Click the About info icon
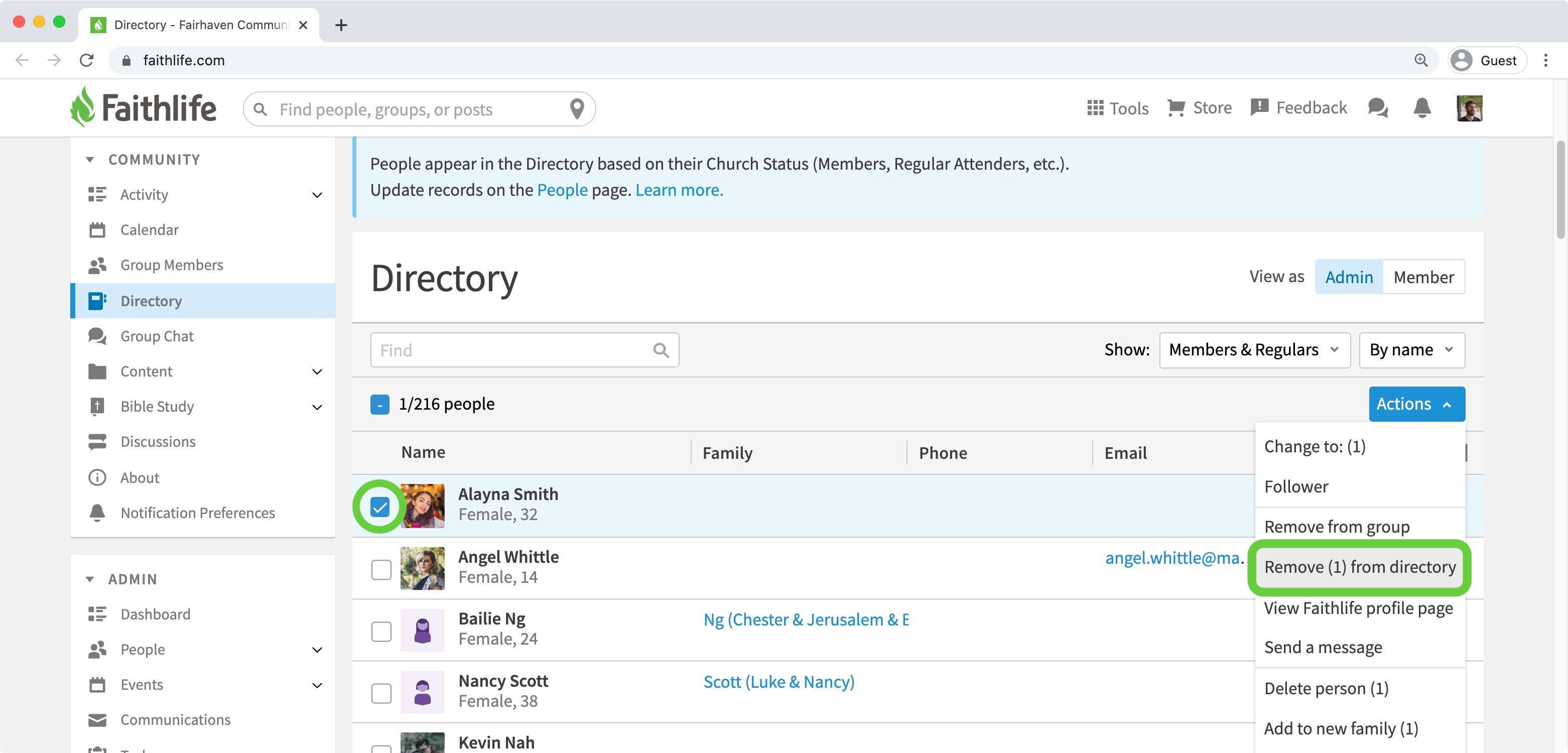 (97, 477)
